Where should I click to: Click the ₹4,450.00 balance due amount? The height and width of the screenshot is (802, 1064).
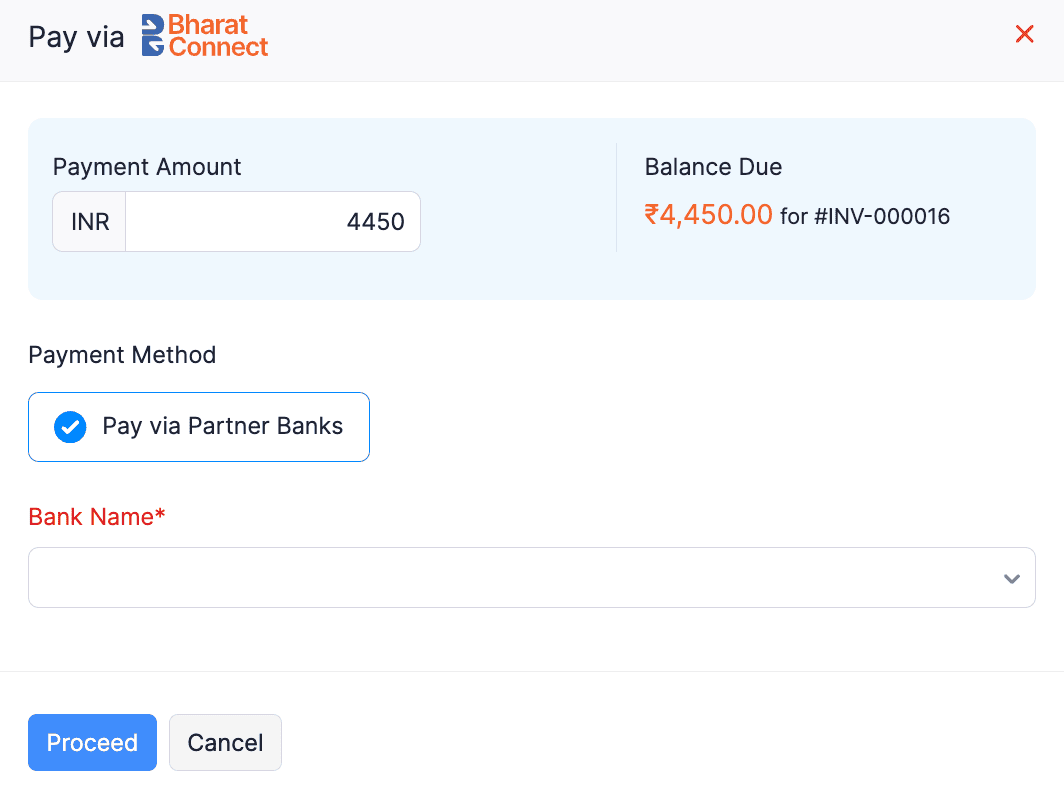(x=708, y=215)
